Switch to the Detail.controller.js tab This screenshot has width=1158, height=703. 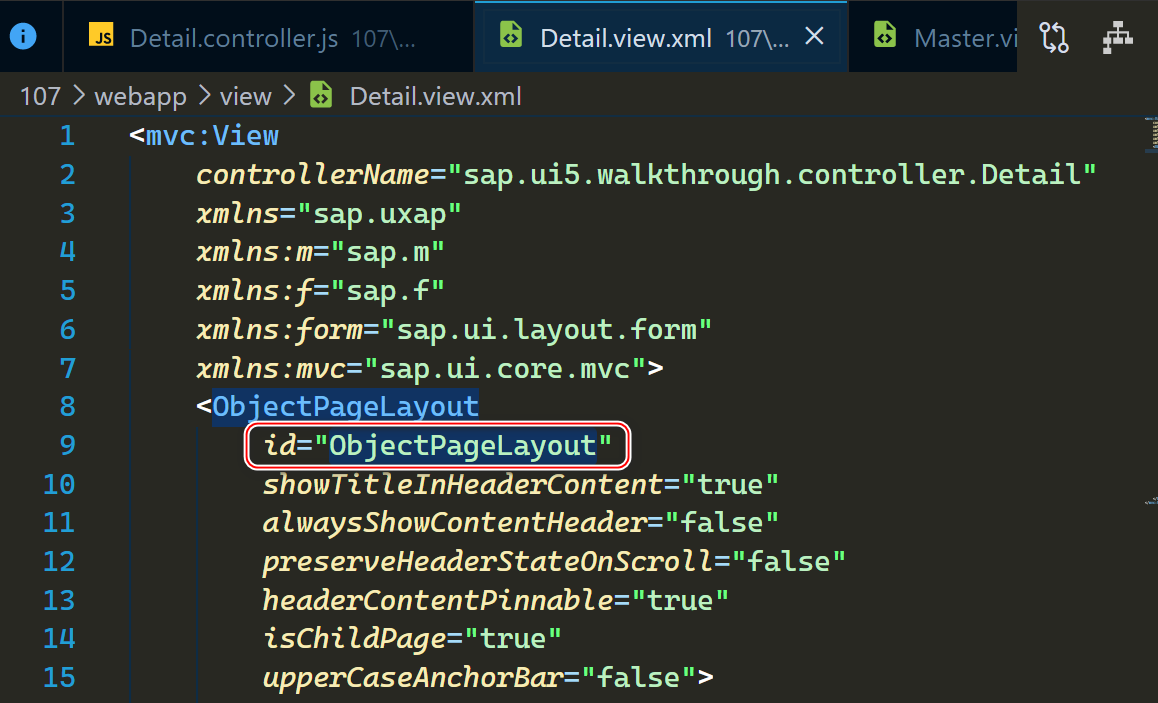click(268, 37)
